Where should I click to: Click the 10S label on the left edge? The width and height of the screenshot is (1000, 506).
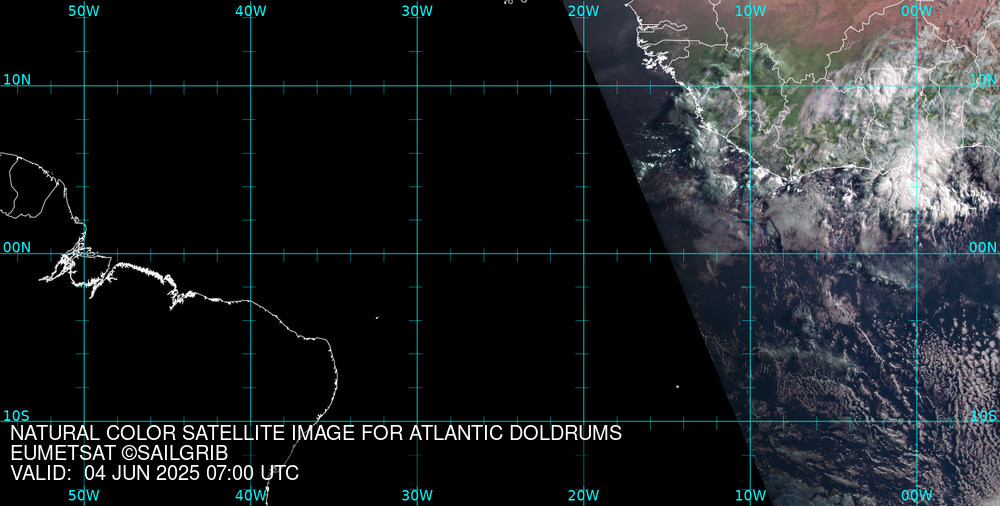(x=17, y=416)
